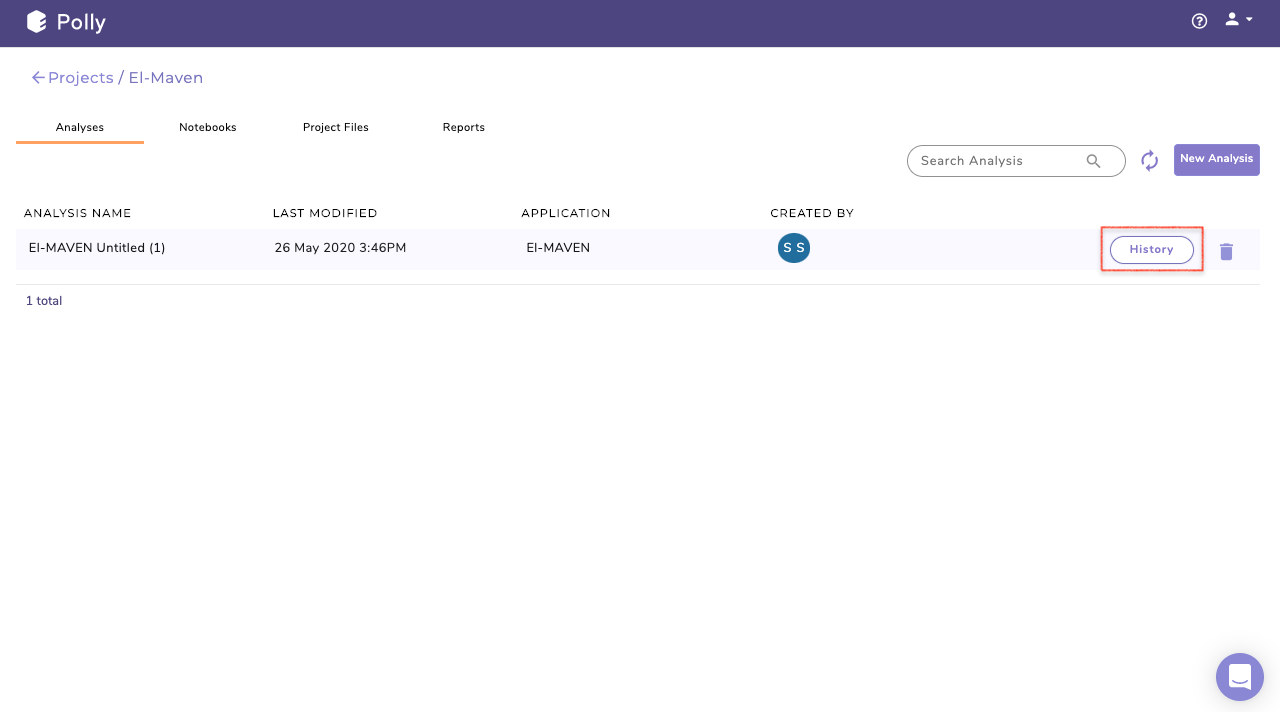
Task: Switch to the Notebooks tab
Action: (x=208, y=127)
